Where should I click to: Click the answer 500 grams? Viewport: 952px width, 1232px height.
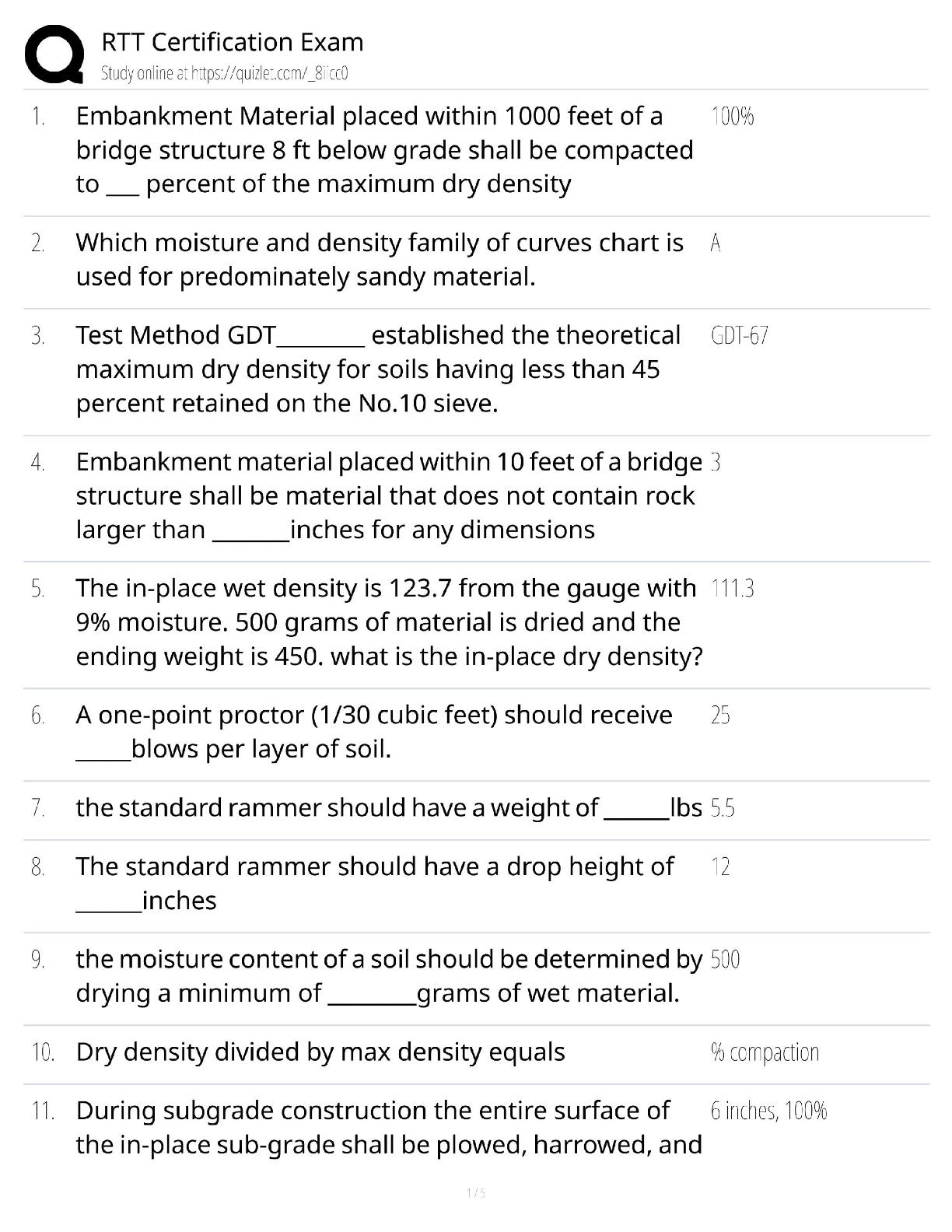725,960
